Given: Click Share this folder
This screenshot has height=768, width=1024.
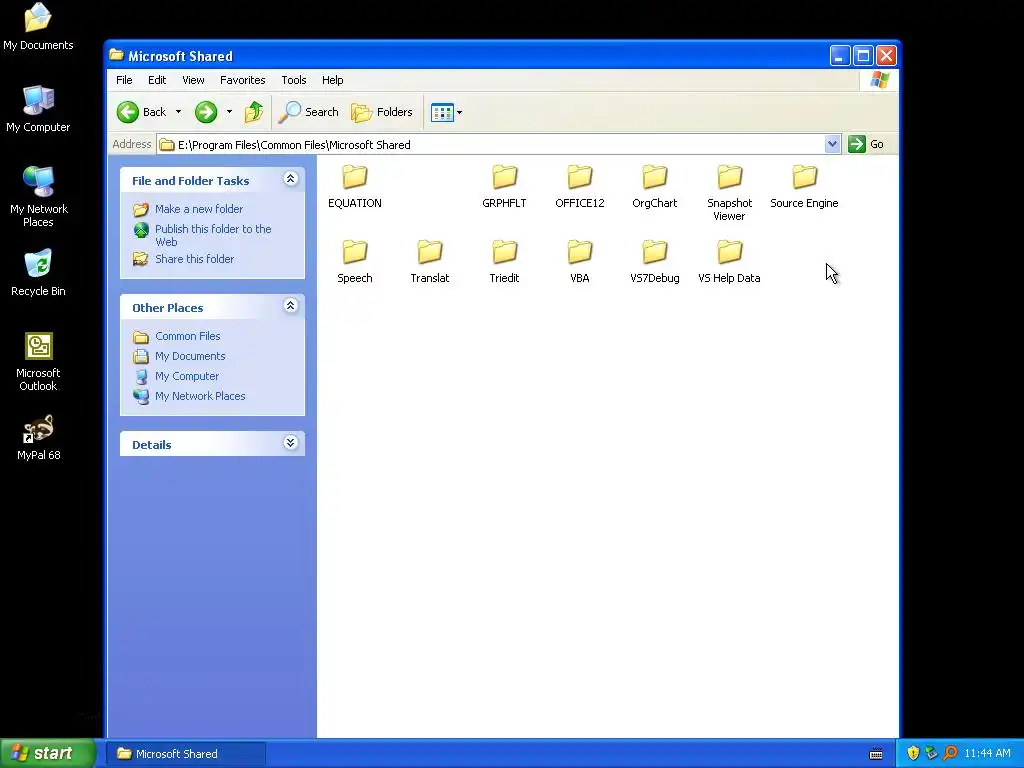Looking at the screenshot, I should (x=194, y=259).
